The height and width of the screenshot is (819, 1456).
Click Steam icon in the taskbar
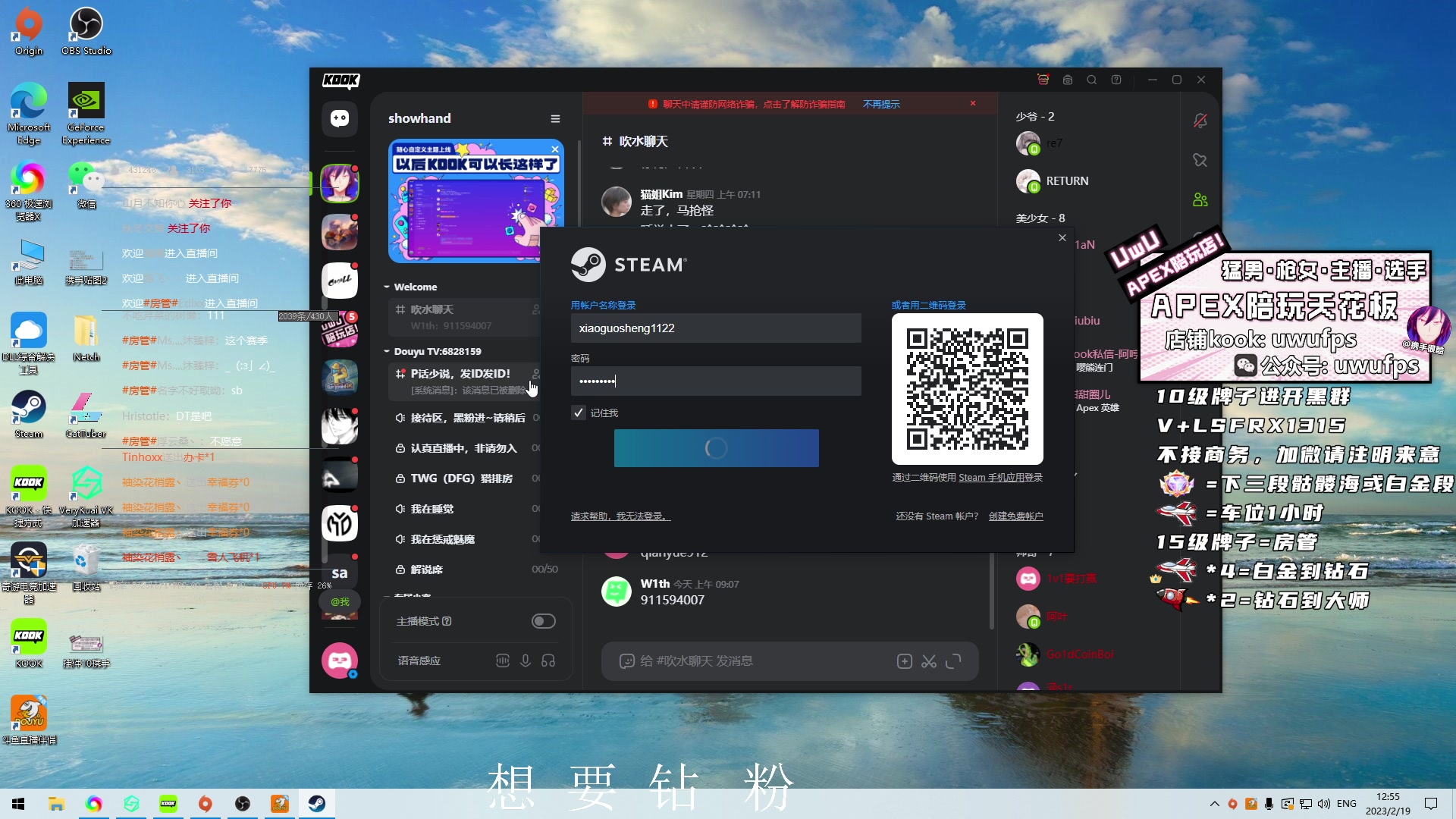click(317, 804)
